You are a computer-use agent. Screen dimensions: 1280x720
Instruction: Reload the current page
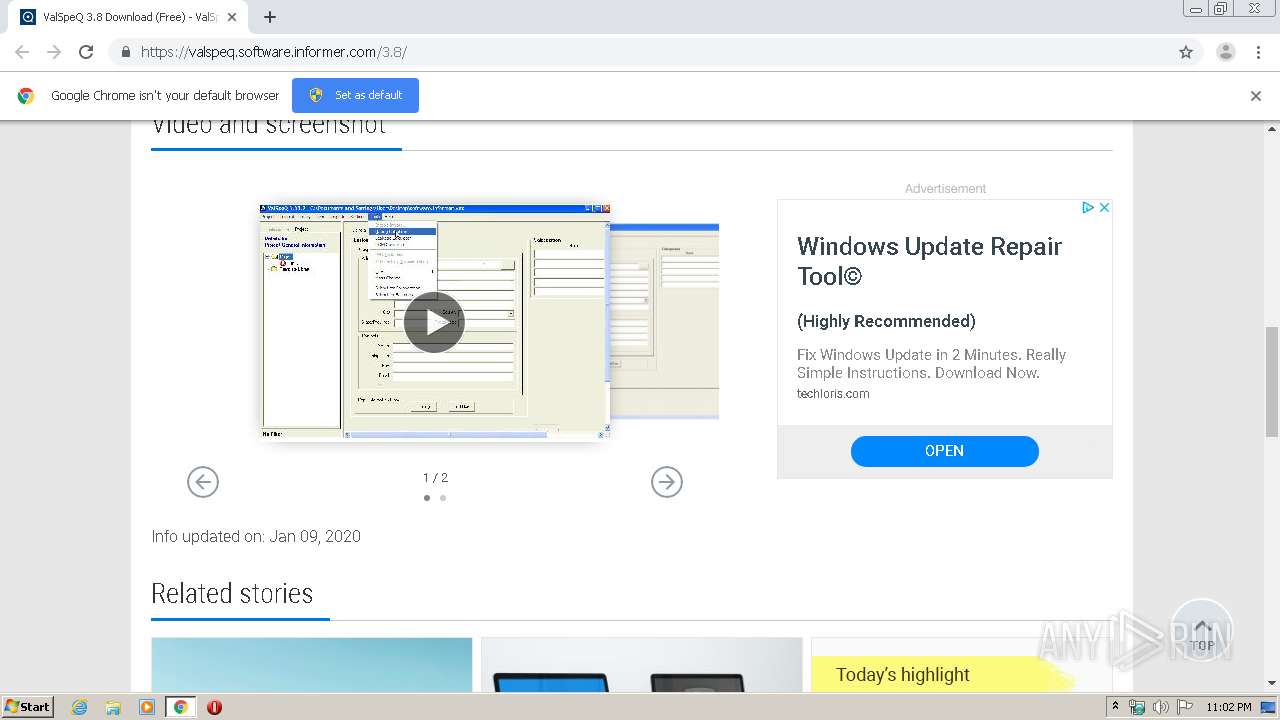tap(86, 52)
